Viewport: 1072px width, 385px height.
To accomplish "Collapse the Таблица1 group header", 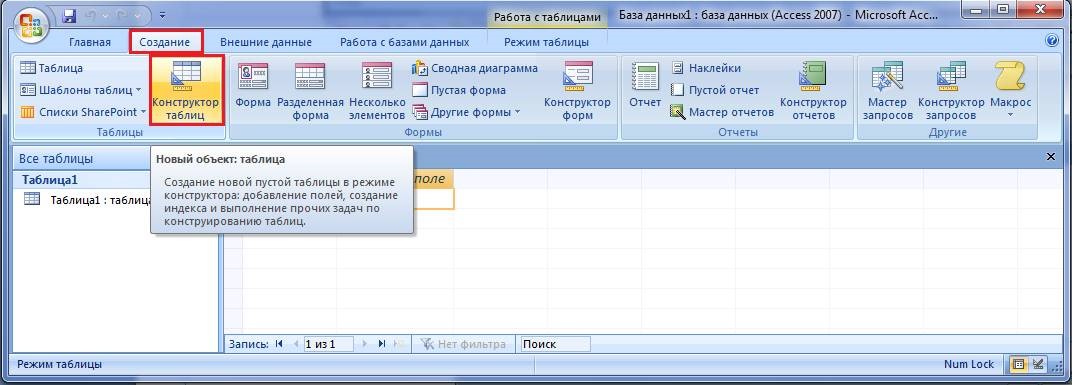I will [82, 180].
